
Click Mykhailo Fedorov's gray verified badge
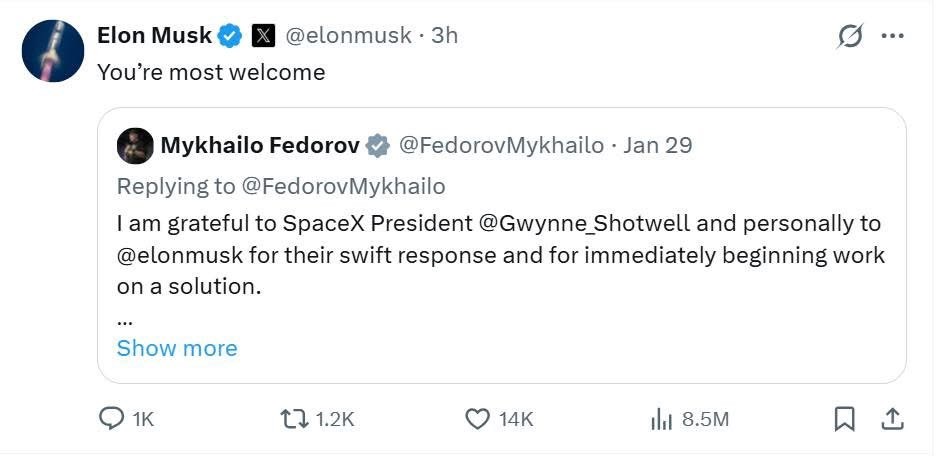click(378, 146)
